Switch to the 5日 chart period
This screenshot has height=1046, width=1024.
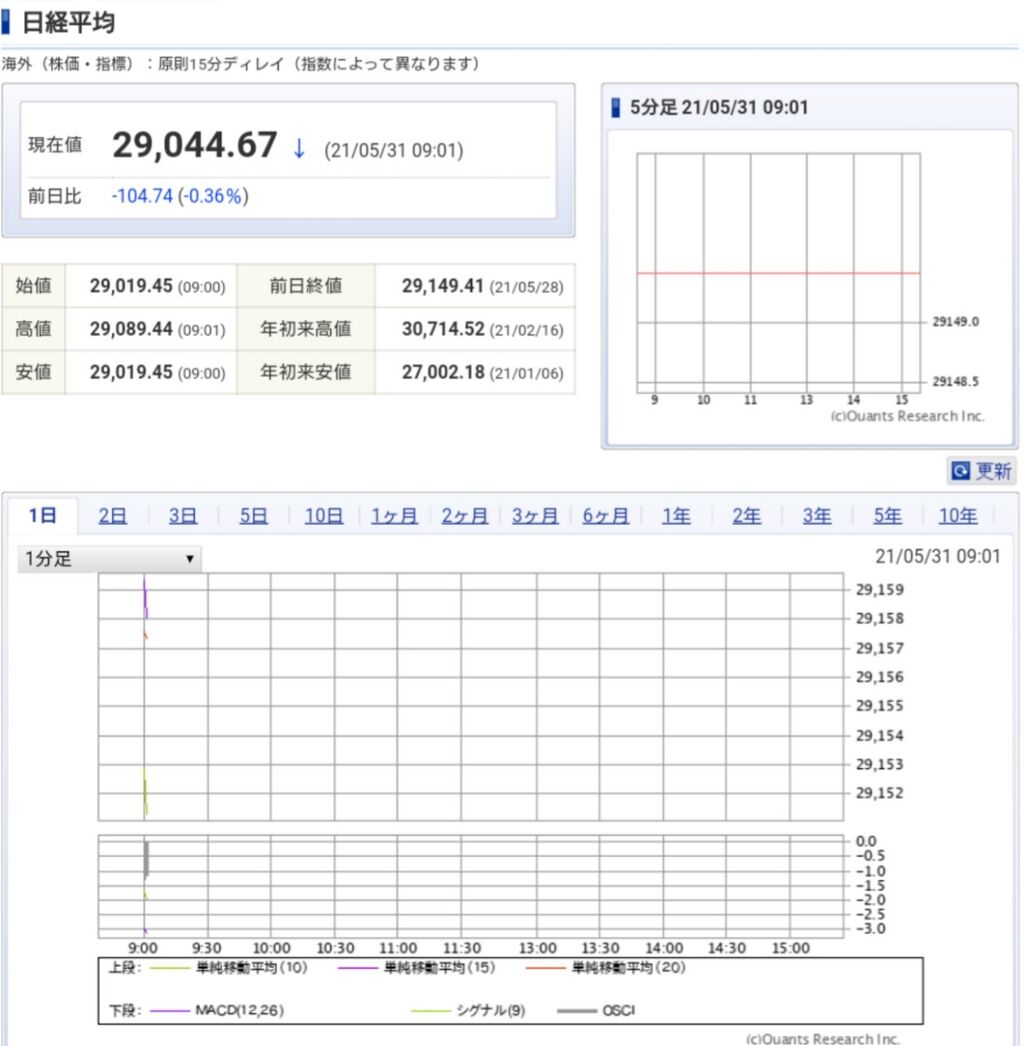(x=253, y=516)
